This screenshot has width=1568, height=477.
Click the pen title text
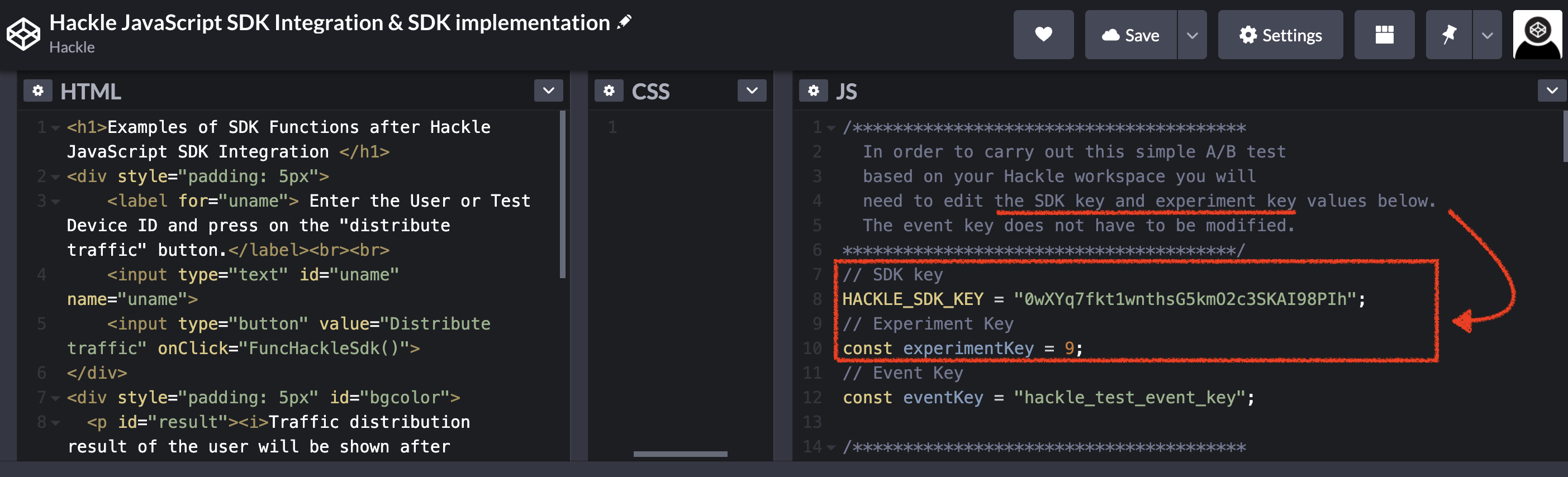point(329,22)
